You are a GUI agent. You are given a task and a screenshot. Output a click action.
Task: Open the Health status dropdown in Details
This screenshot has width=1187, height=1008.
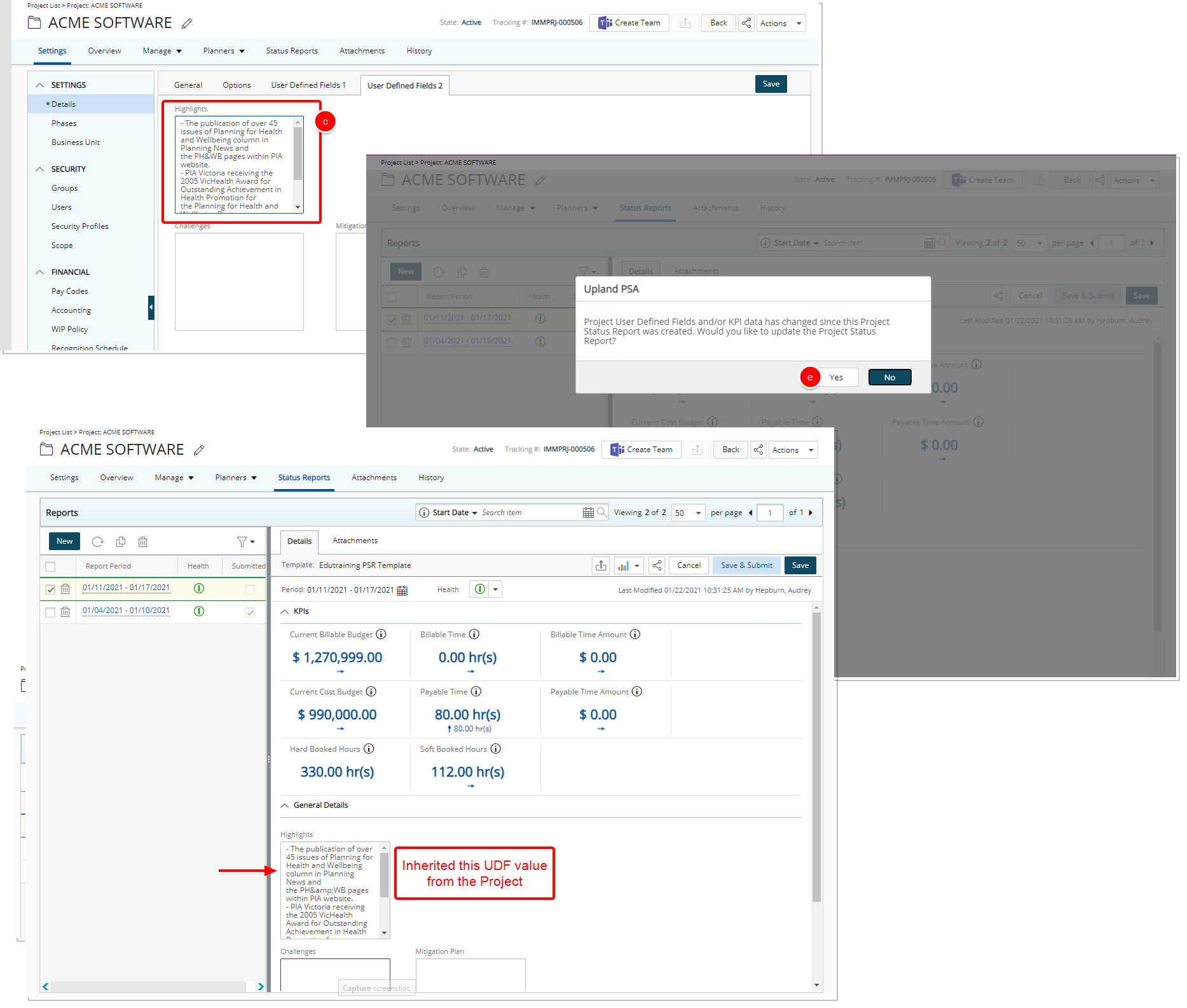point(495,590)
